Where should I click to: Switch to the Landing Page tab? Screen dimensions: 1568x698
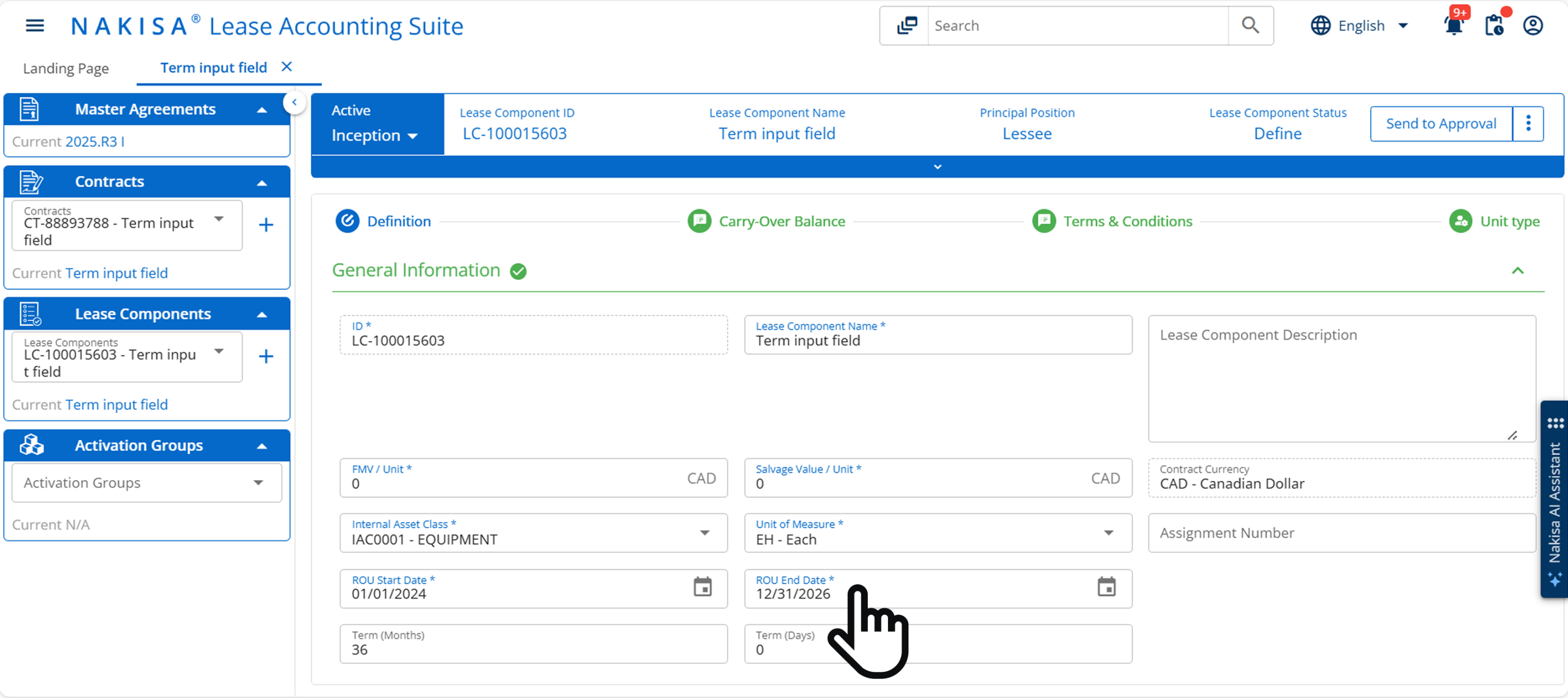click(66, 68)
